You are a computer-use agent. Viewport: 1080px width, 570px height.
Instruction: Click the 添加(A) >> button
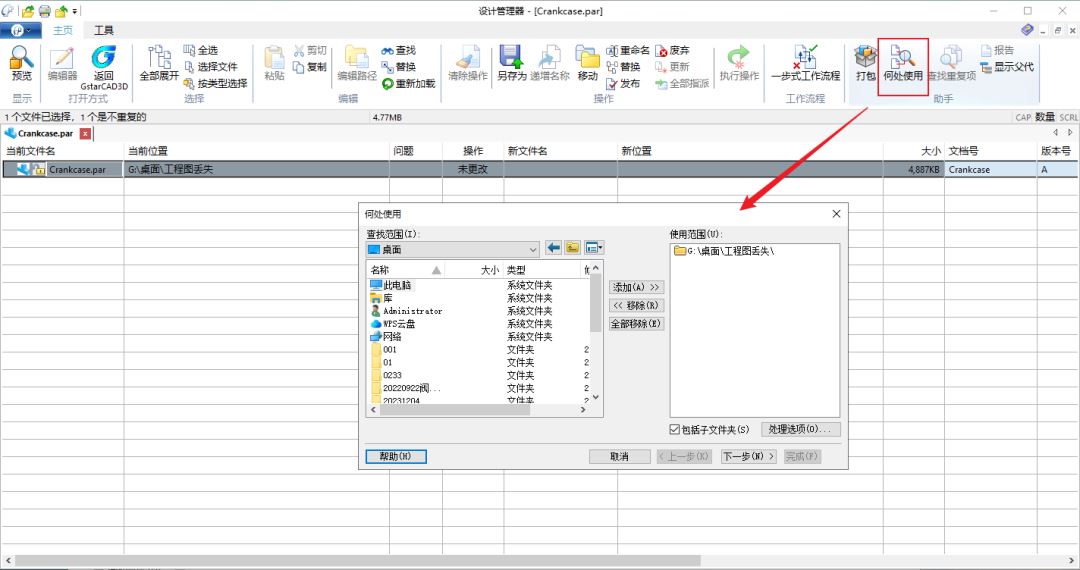637,287
